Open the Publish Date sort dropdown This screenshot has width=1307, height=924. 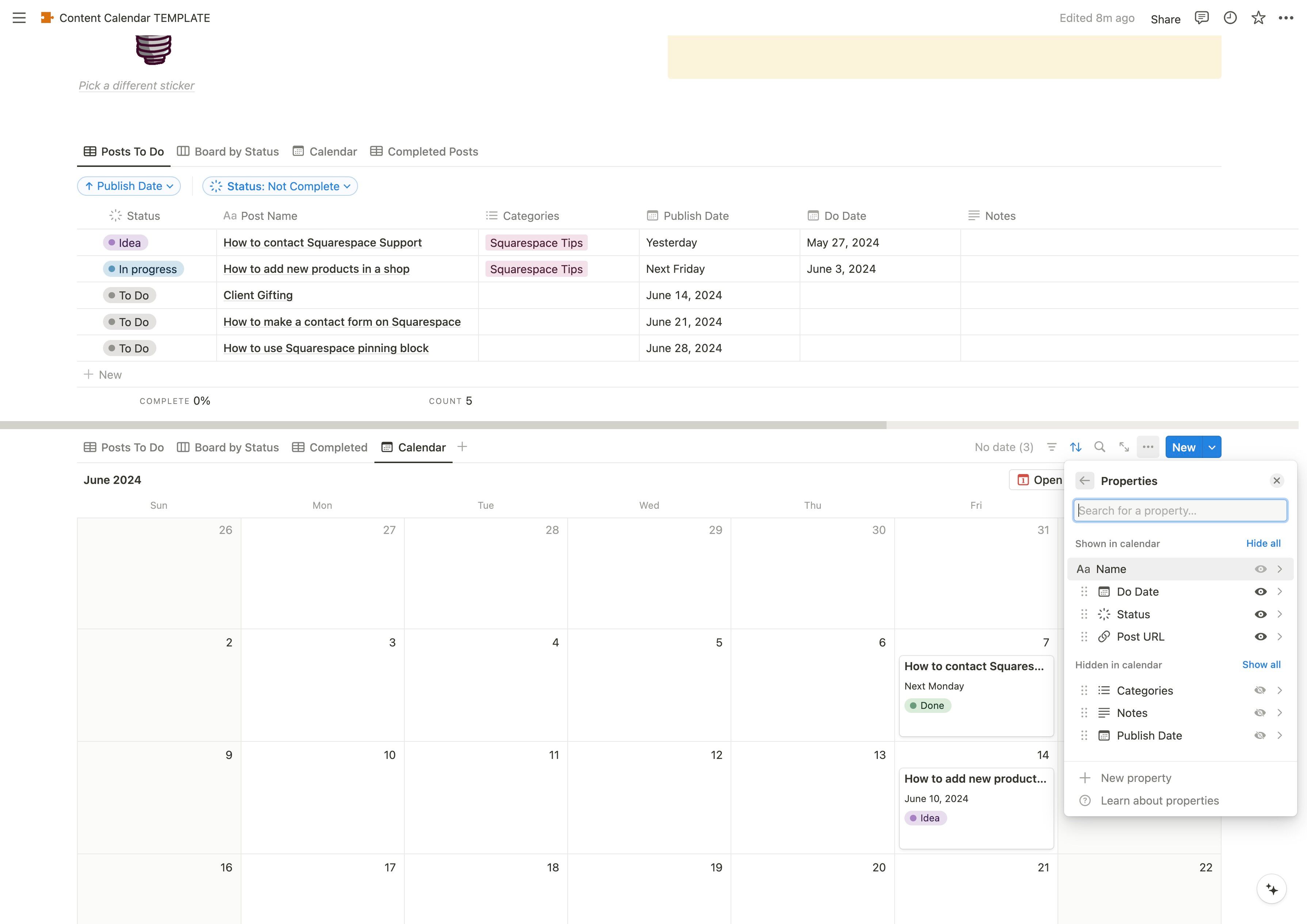click(129, 186)
